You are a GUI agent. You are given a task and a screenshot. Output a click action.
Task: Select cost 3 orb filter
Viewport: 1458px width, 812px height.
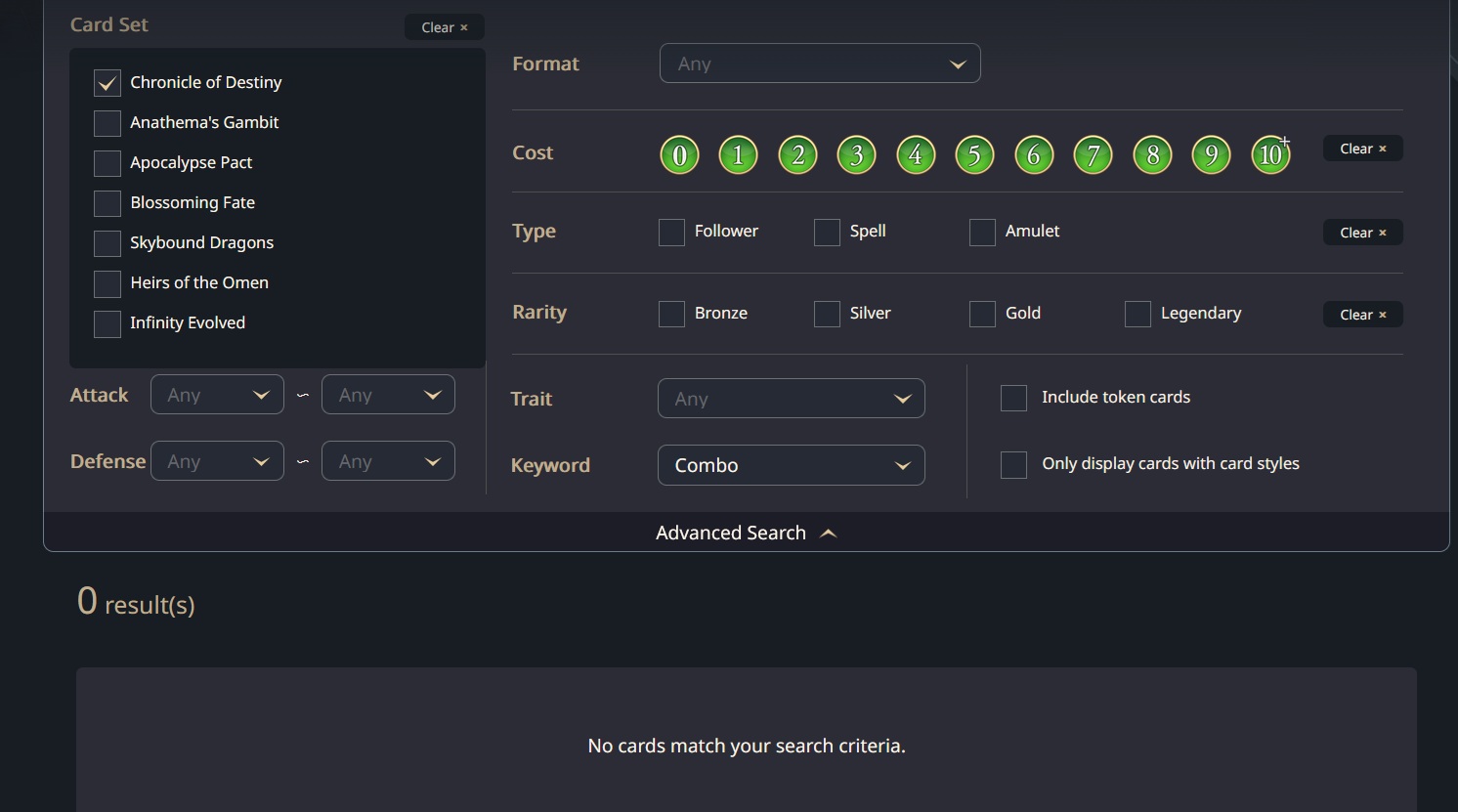click(x=857, y=154)
